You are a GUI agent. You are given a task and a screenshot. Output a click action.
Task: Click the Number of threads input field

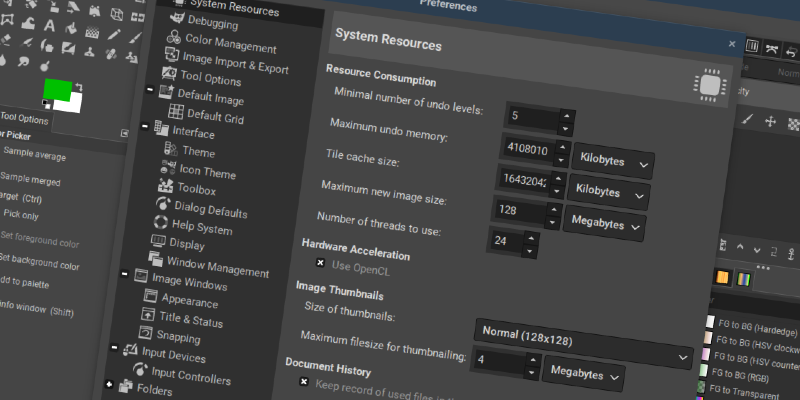click(505, 240)
